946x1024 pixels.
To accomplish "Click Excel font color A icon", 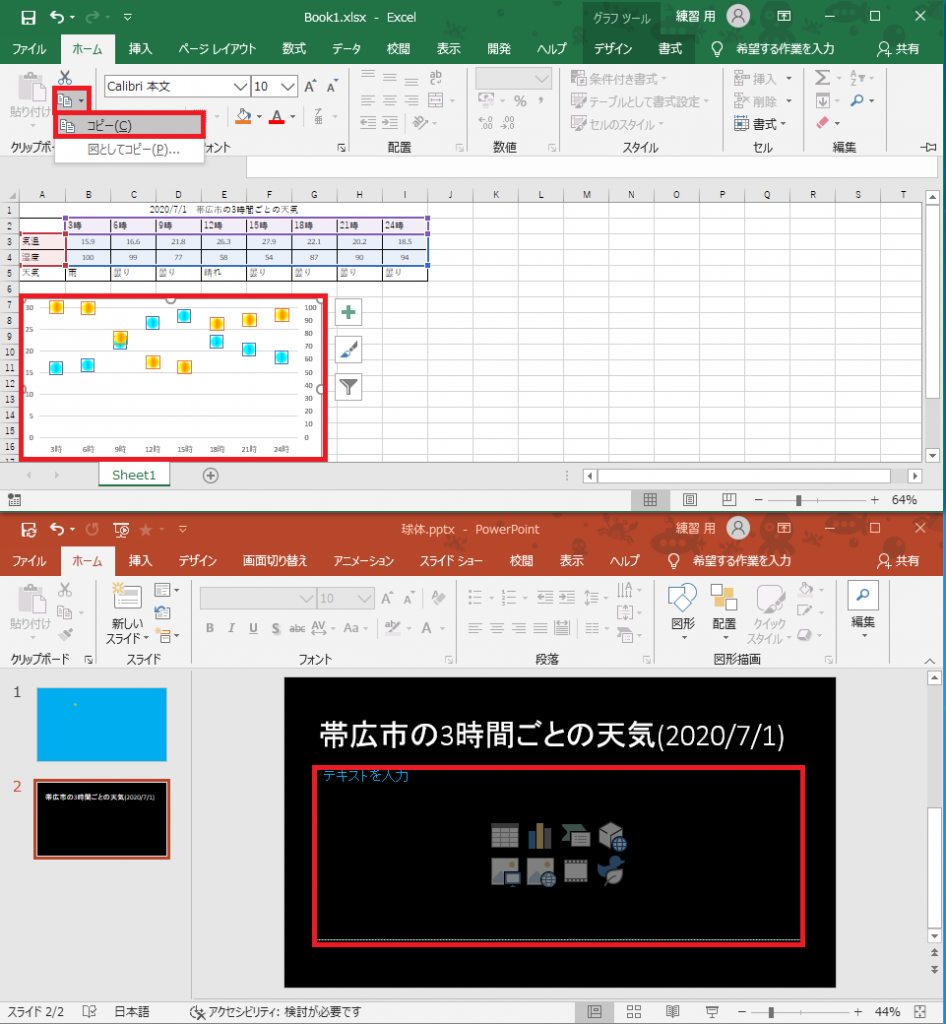I will click(x=277, y=117).
